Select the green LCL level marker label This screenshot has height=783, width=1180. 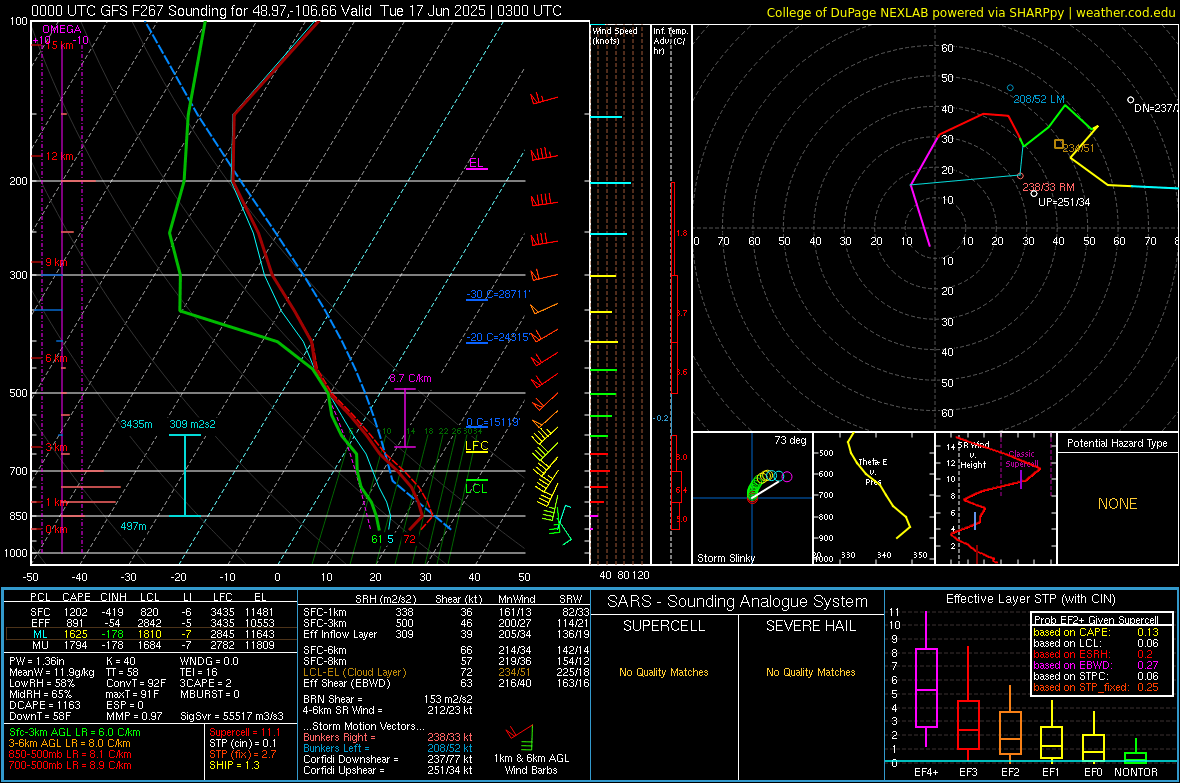(476, 489)
